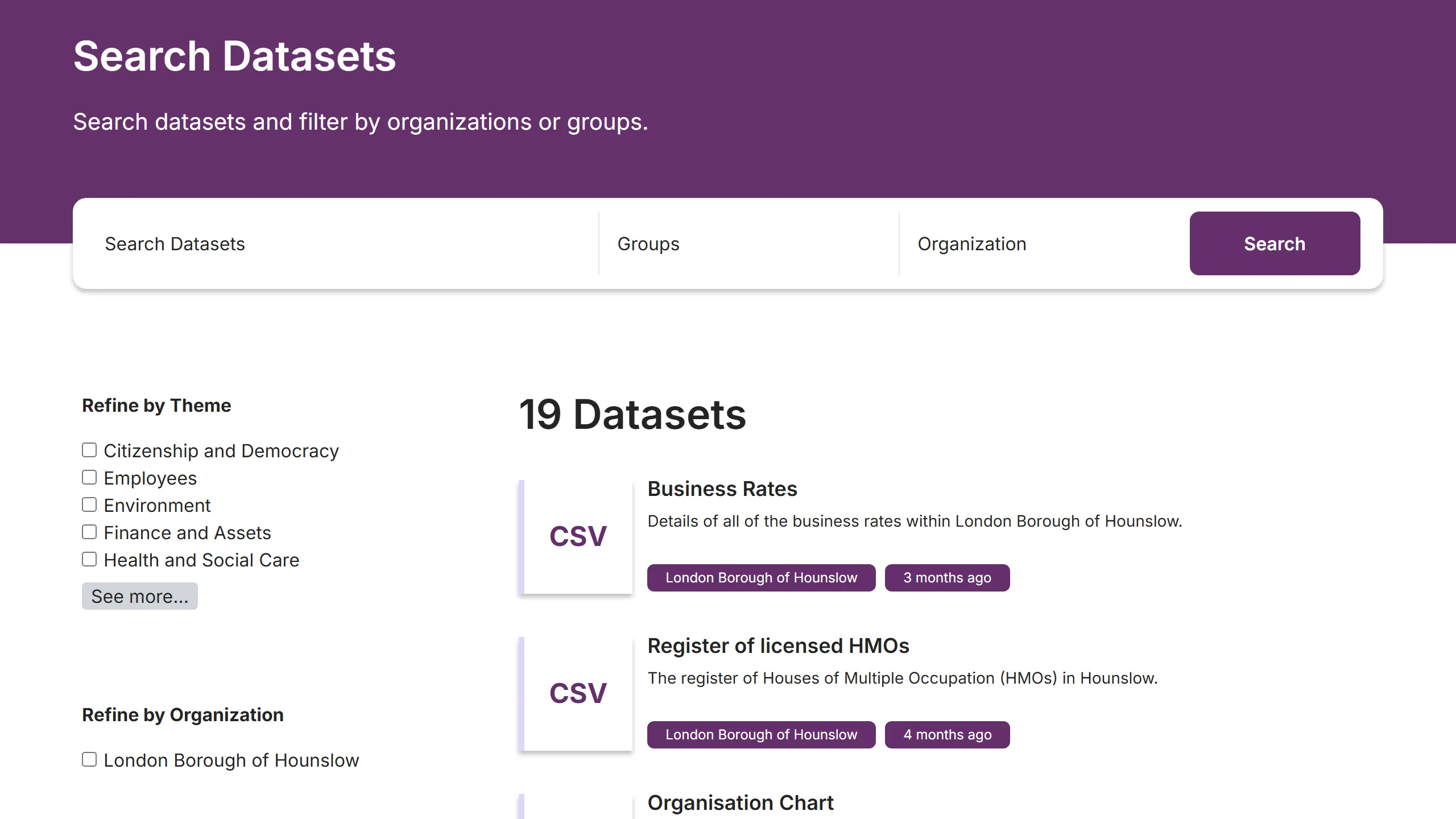Open the Register of licensed HMOs dataset
Image resolution: width=1456 pixels, height=819 pixels.
[778, 646]
